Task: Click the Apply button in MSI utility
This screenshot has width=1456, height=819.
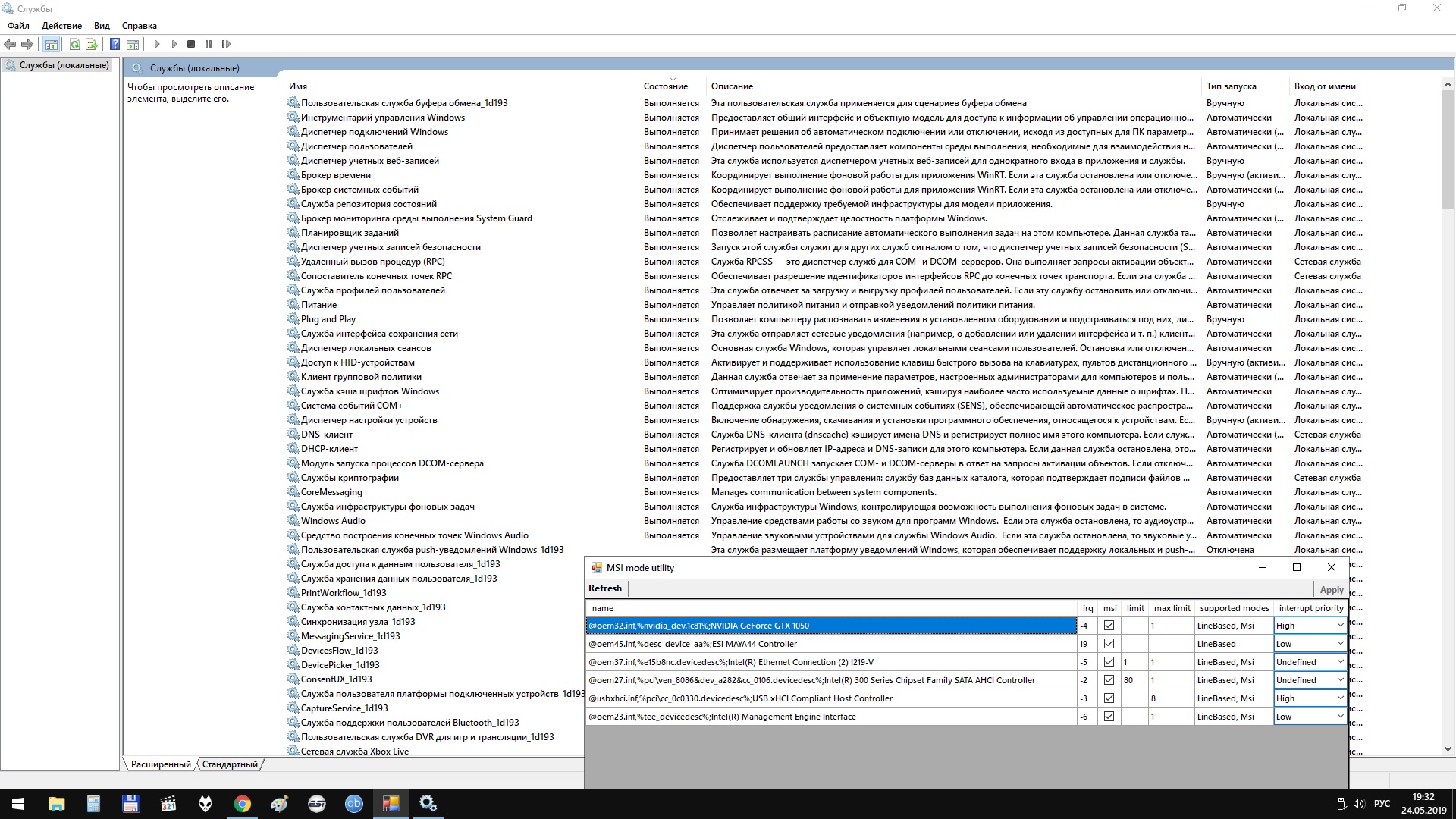Action: (x=1331, y=590)
